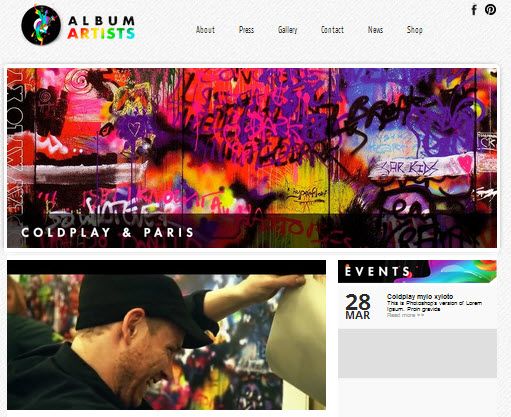The width and height of the screenshot is (511, 417).
Task: Click the black bar above the photo
Action: [166, 267]
